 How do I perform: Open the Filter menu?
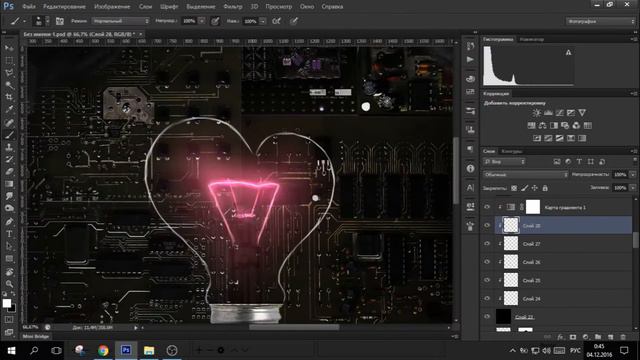(233, 7)
